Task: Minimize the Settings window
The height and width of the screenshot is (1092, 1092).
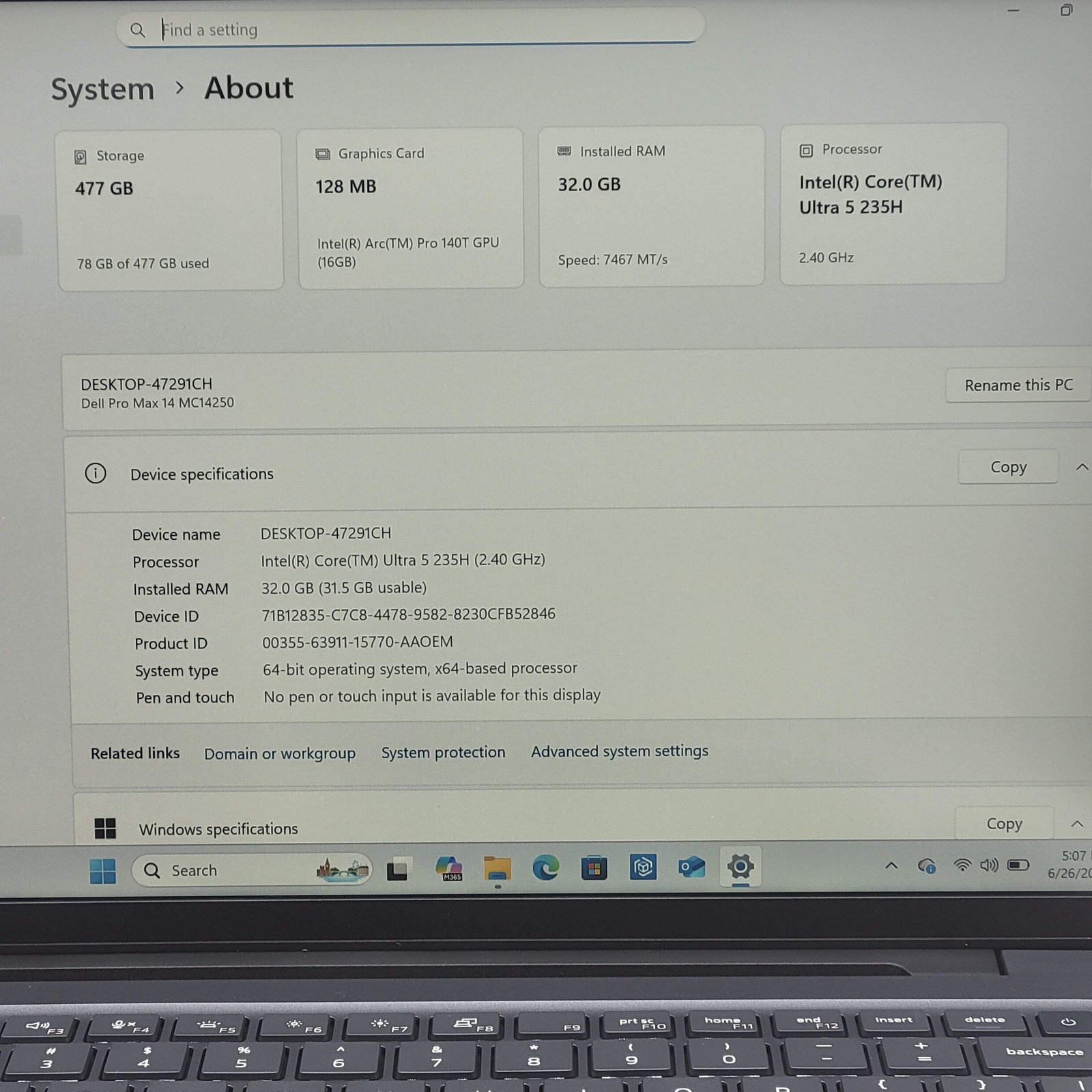Action: pyautogui.click(x=1014, y=11)
